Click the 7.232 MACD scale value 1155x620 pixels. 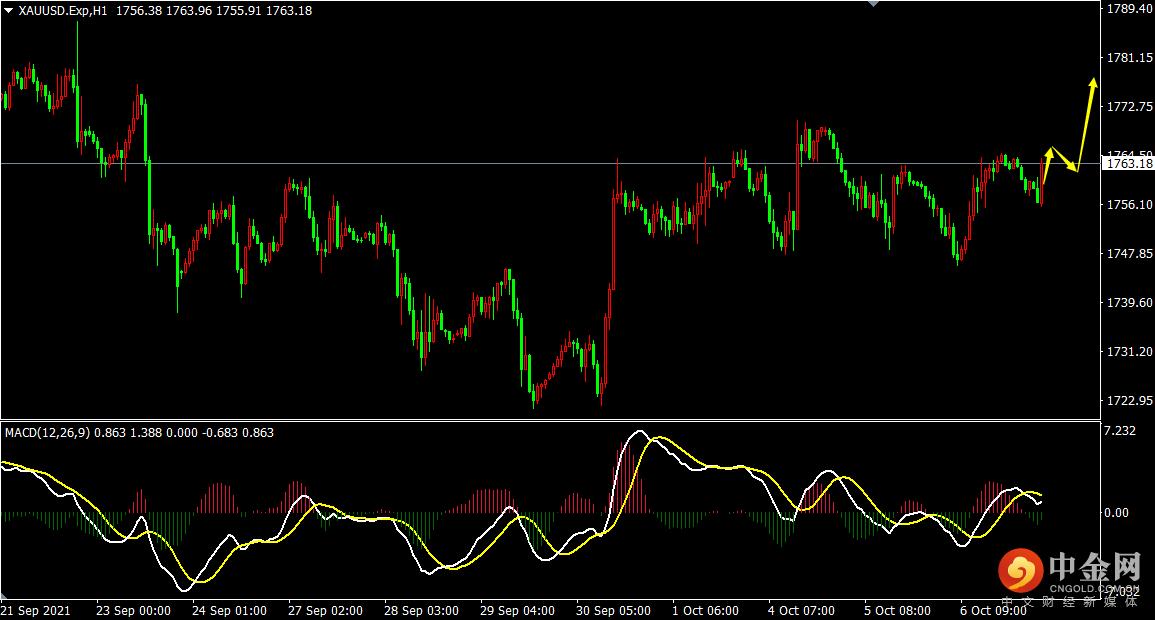point(1119,431)
